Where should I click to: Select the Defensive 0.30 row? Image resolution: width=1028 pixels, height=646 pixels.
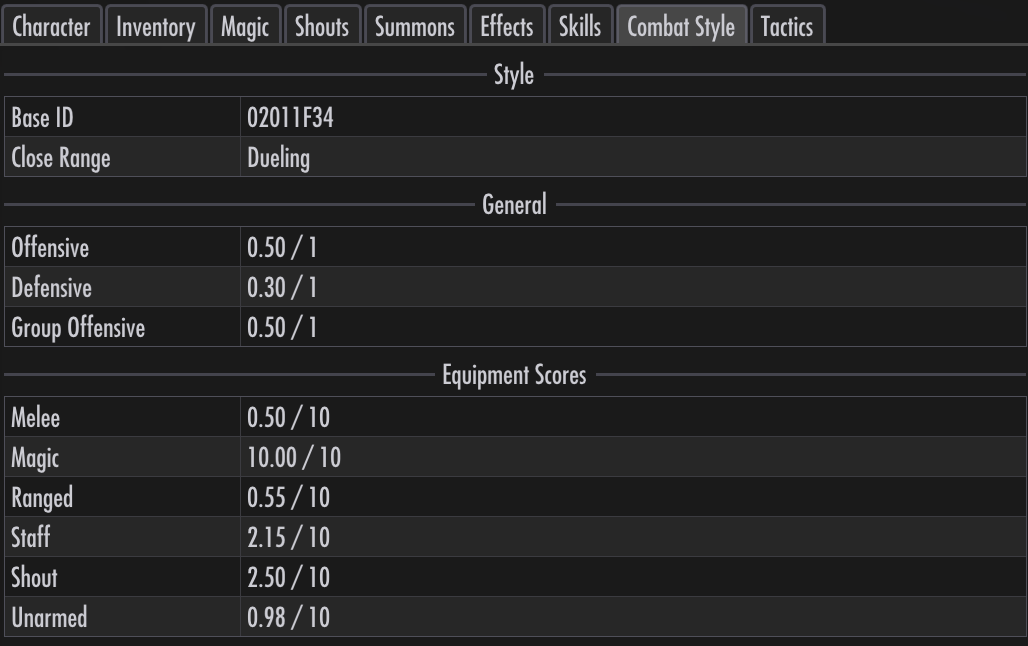point(515,287)
